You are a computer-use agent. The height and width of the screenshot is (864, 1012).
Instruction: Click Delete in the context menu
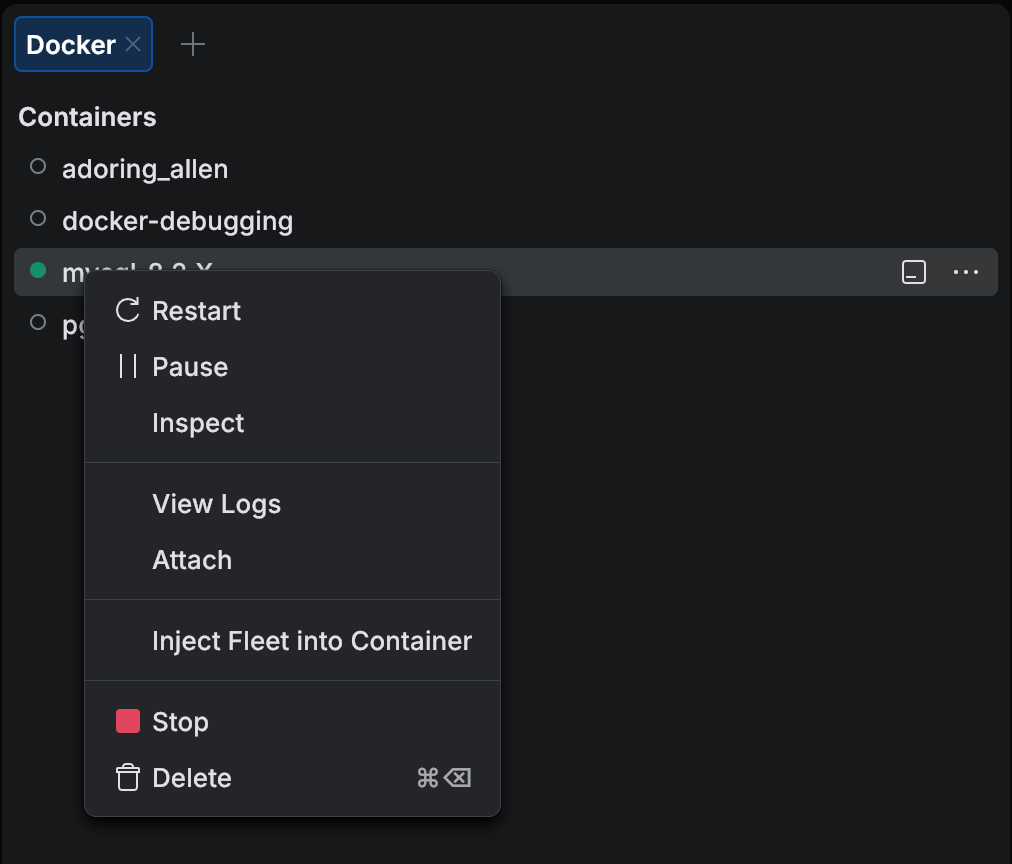click(191, 777)
